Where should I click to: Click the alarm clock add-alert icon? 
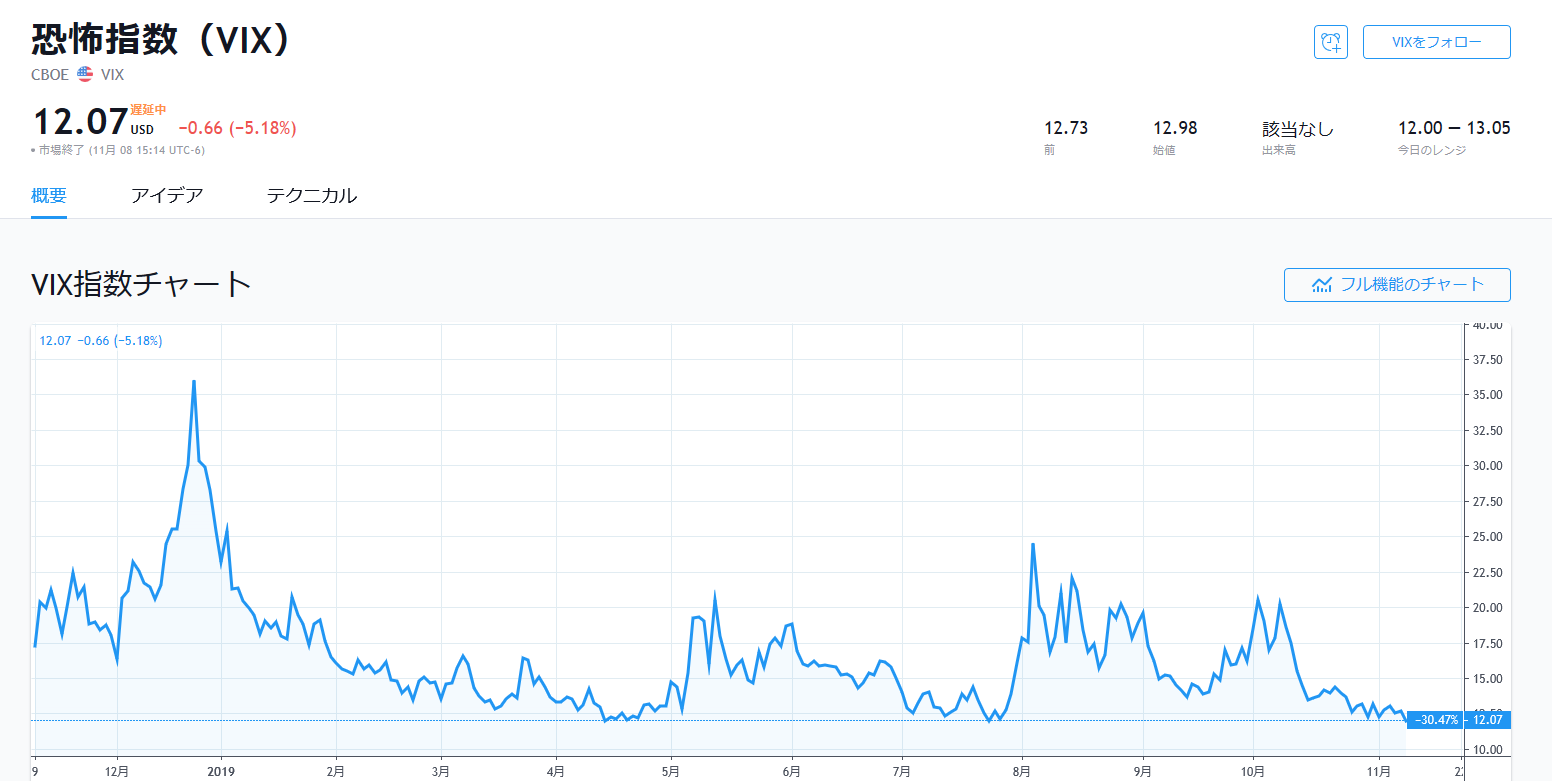click(x=1330, y=42)
